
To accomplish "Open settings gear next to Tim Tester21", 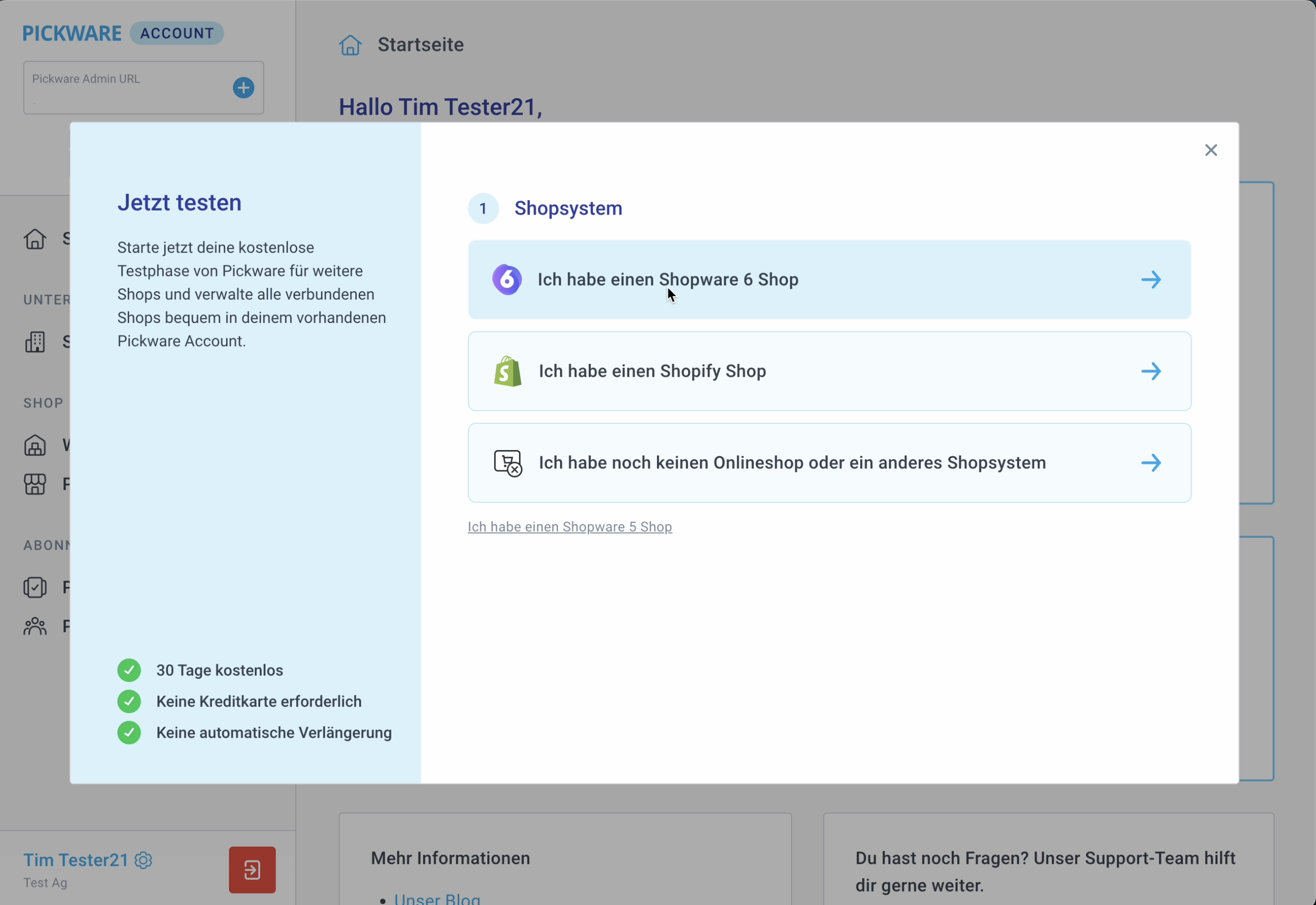I will pos(143,860).
